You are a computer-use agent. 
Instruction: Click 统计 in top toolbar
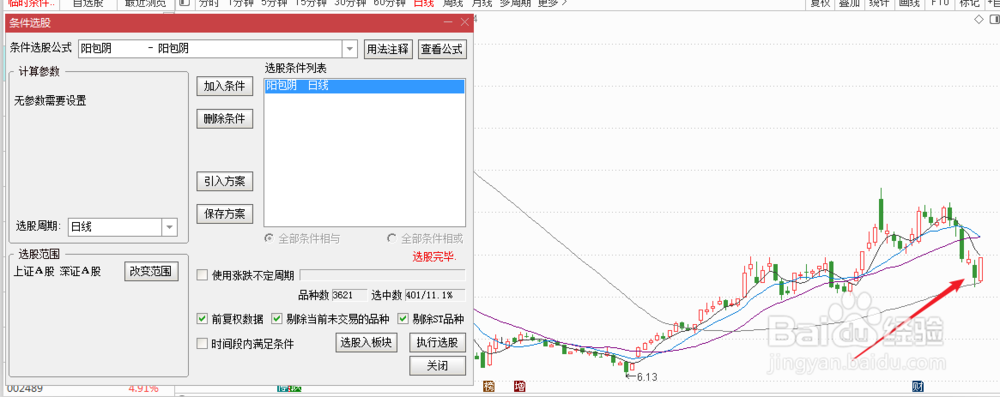point(878,3)
